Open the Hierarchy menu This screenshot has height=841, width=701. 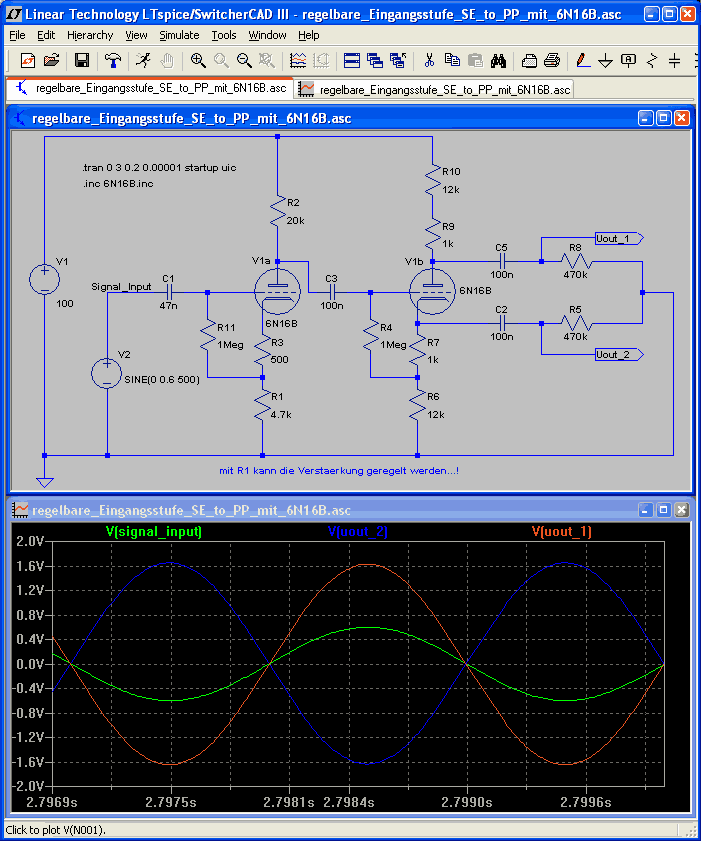[90, 35]
